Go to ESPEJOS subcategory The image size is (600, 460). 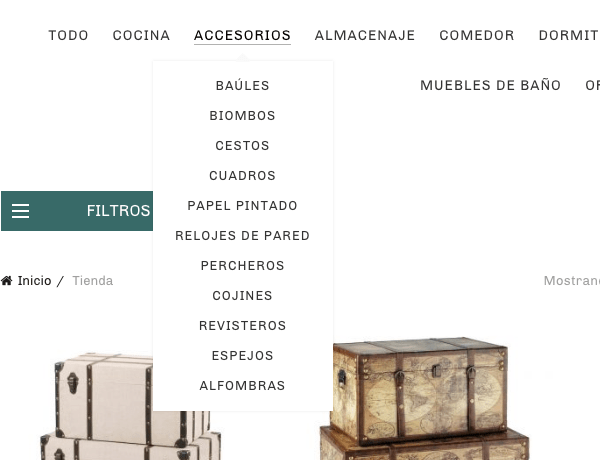(x=243, y=356)
